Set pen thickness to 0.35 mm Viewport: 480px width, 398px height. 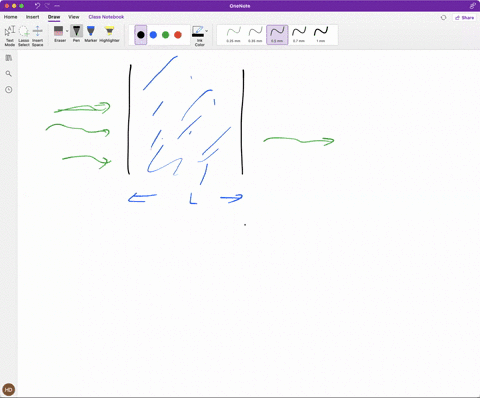[255, 35]
